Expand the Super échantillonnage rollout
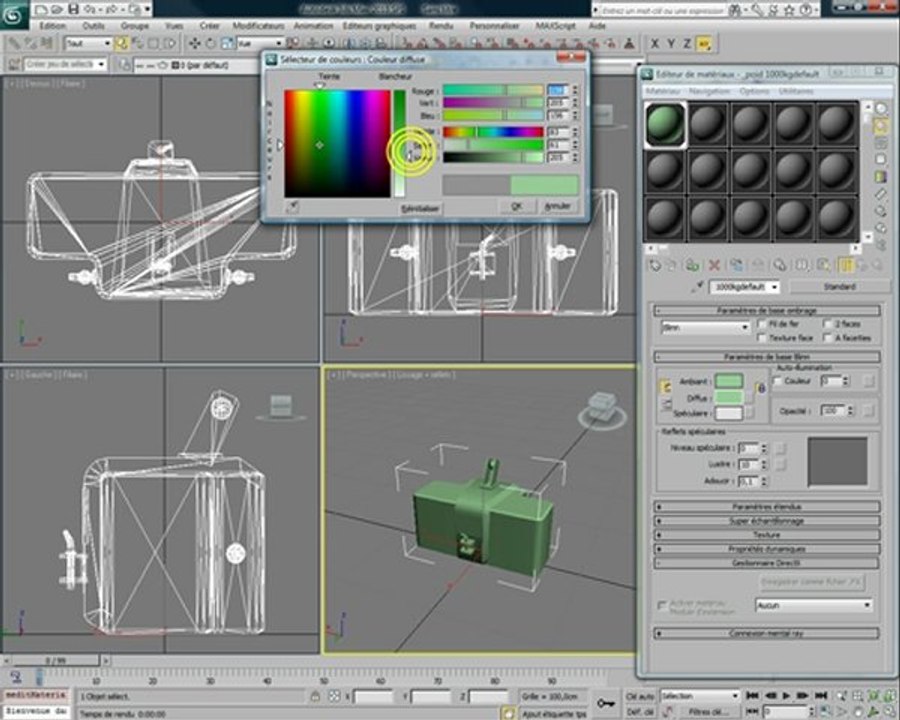900x720 pixels. point(766,521)
